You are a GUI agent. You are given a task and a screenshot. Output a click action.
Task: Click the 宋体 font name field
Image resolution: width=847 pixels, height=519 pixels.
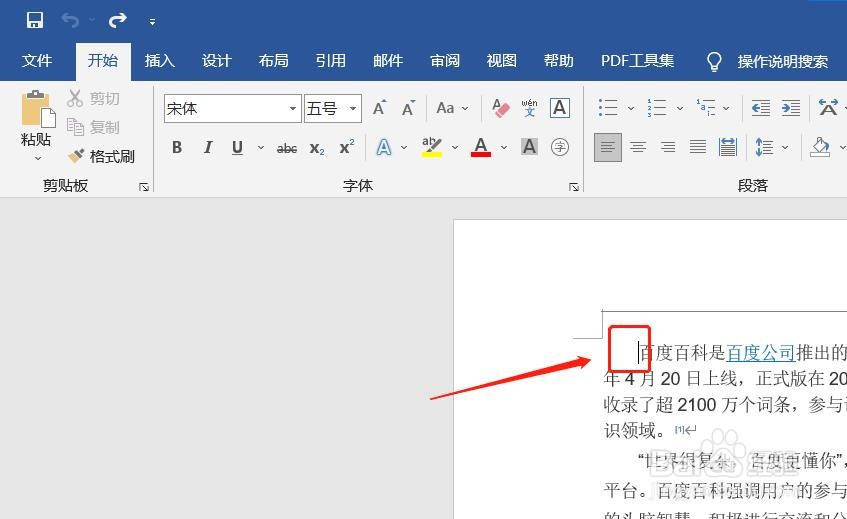coord(225,109)
